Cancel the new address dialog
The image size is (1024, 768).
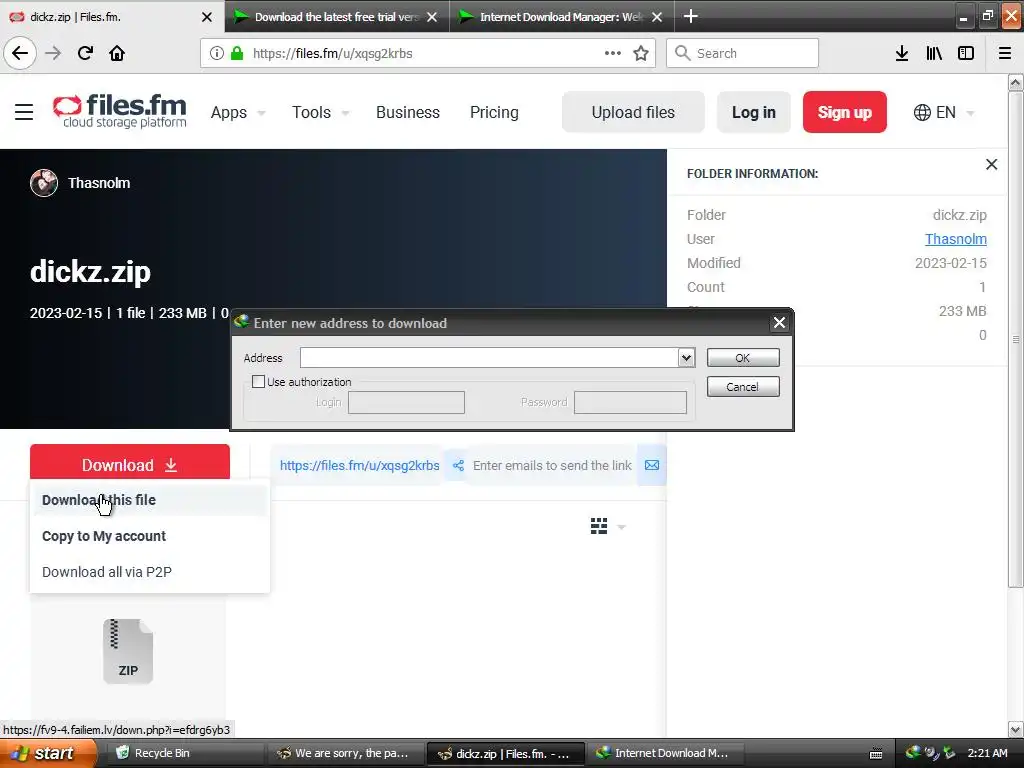(x=743, y=387)
